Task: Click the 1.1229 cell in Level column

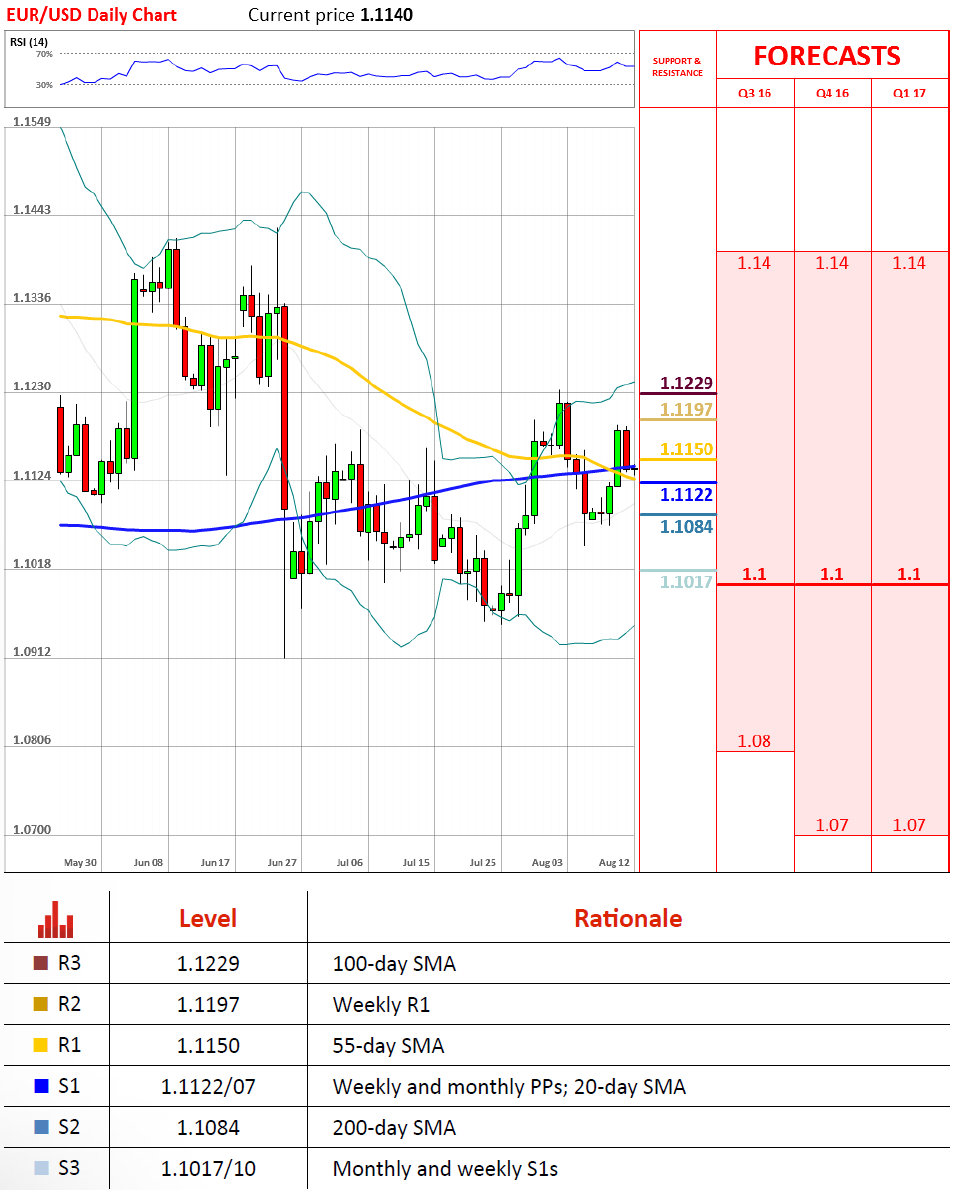Action: pos(208,964)
